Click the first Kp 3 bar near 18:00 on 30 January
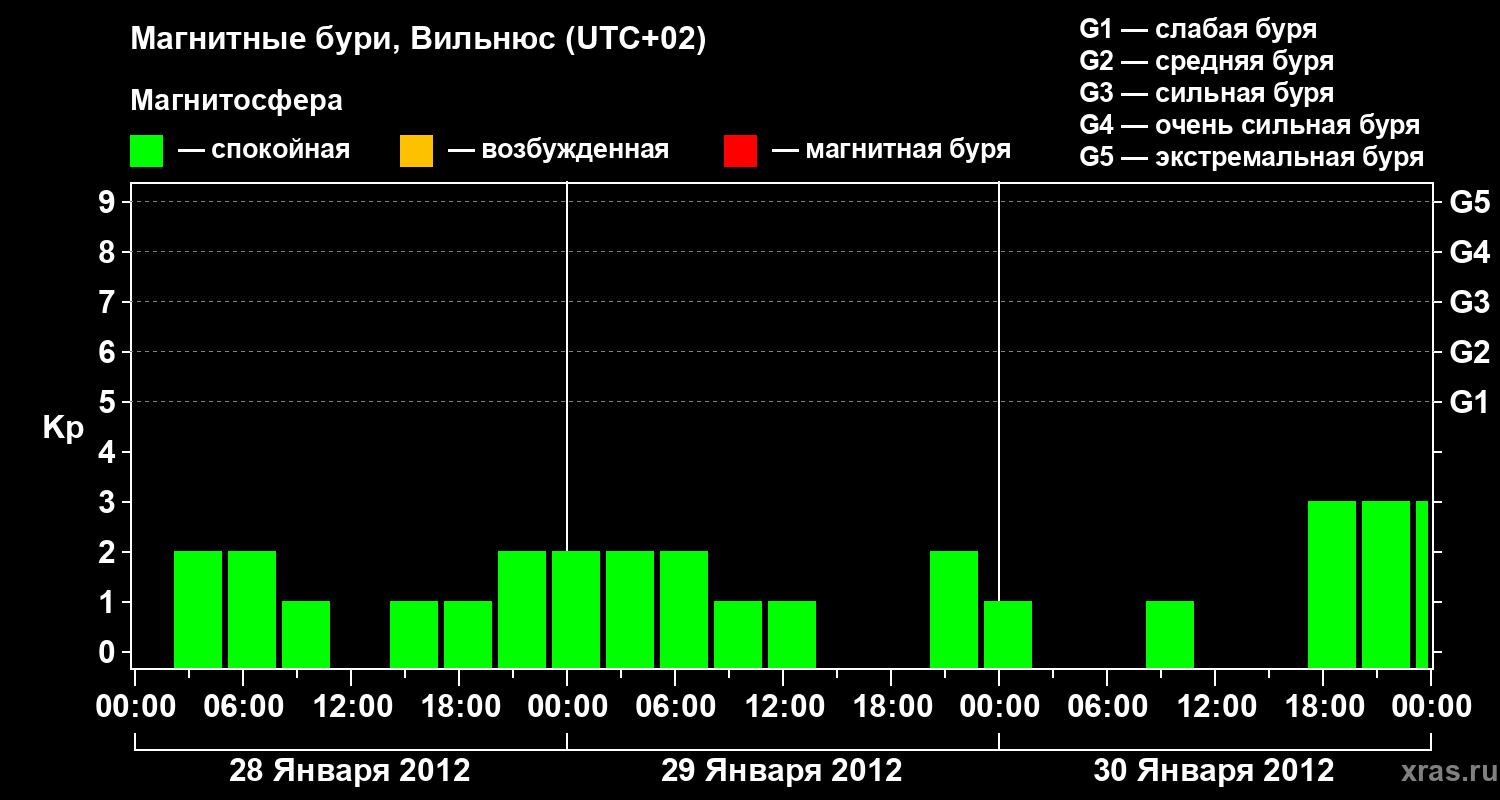The width and height of the screenshot is (1500, 800). [x=1332, y=584]
